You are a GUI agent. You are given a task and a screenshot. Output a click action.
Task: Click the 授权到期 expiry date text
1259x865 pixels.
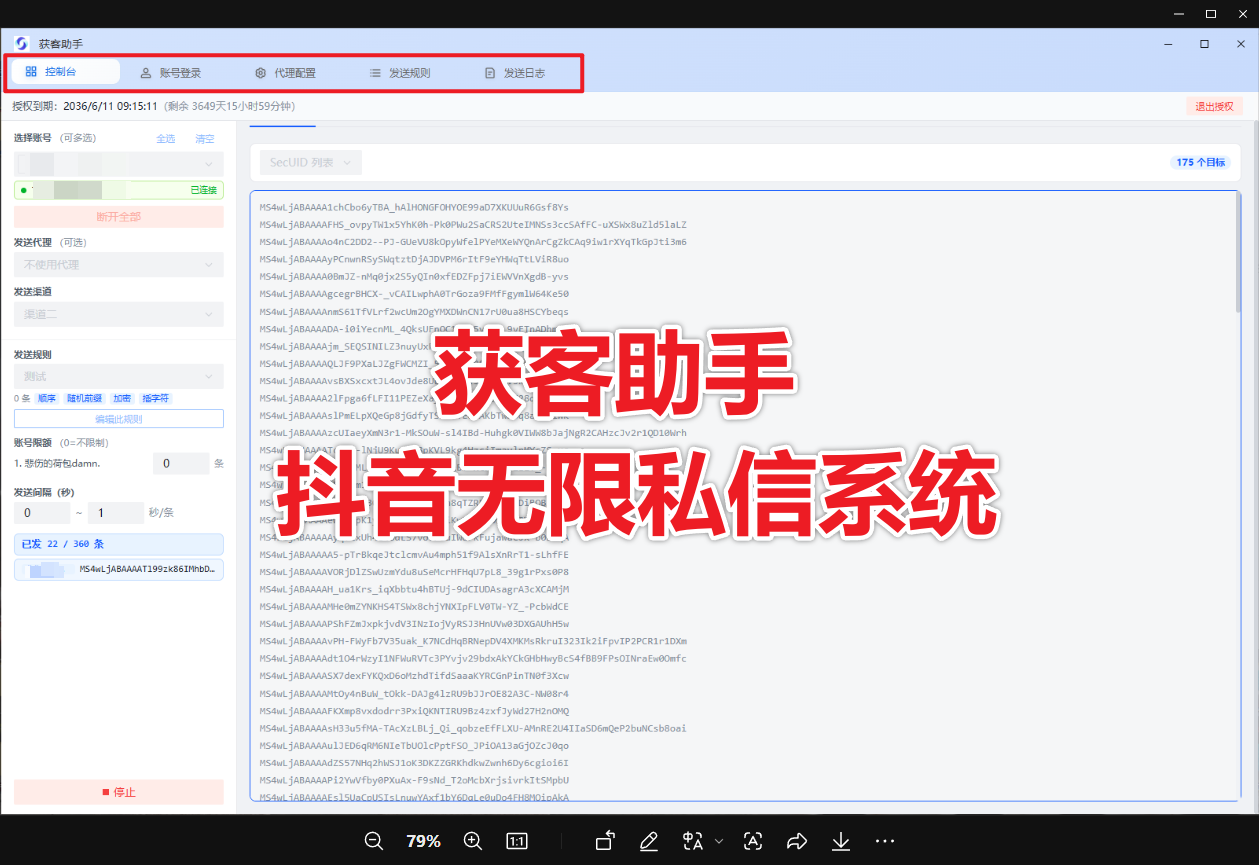[85, 106]
